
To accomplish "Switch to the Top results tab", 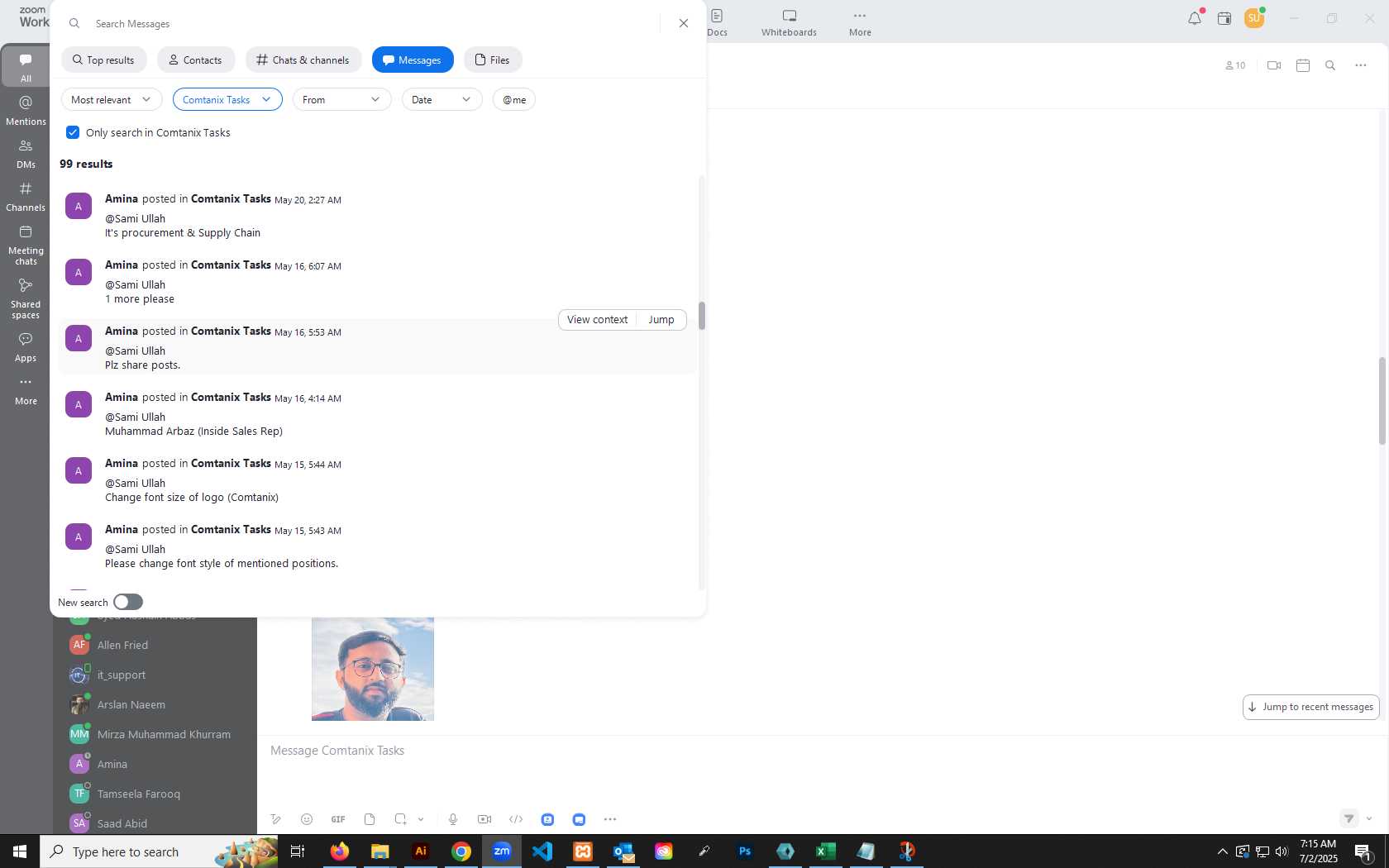I will pos(103,60).
